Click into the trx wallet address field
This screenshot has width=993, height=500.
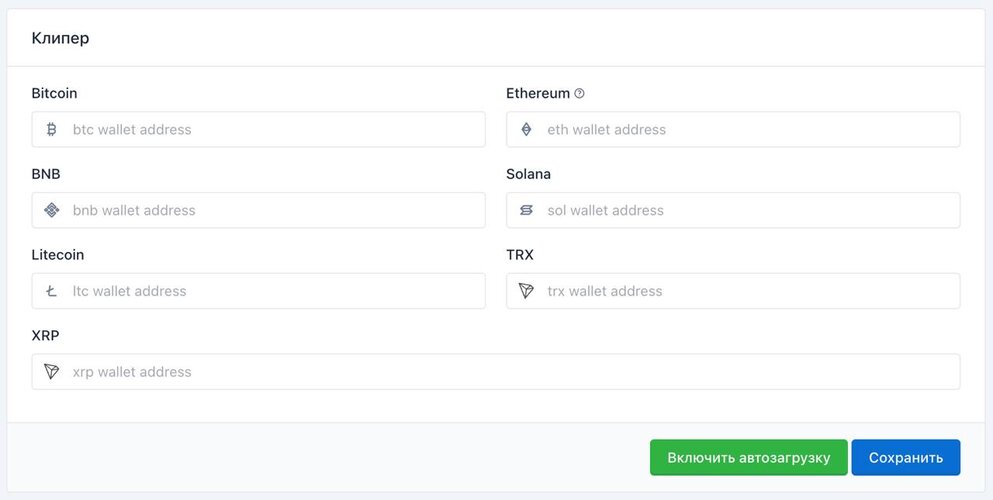point(733,291)
